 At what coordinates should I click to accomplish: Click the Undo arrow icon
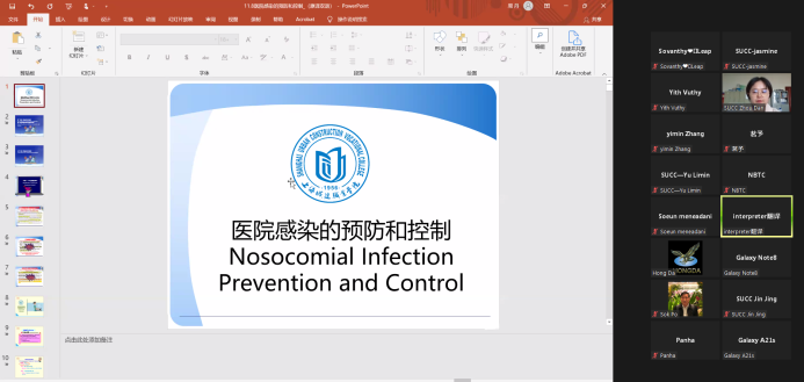coord(31,6)
